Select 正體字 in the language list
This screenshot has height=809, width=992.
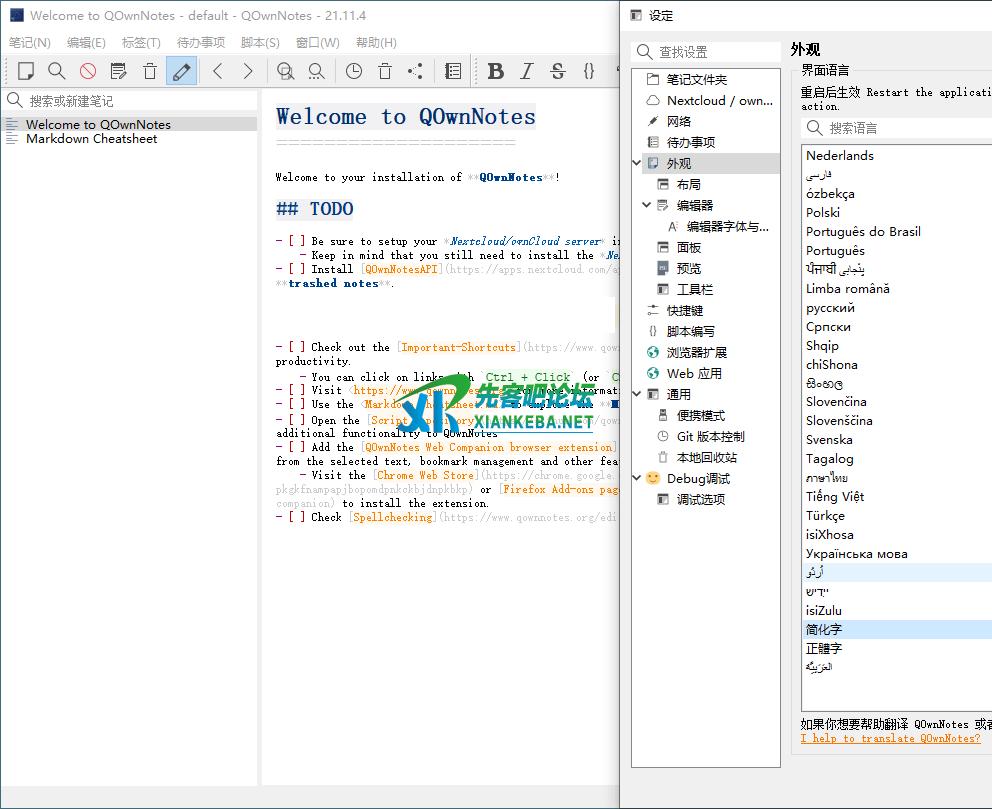click(x=824, y=648)
